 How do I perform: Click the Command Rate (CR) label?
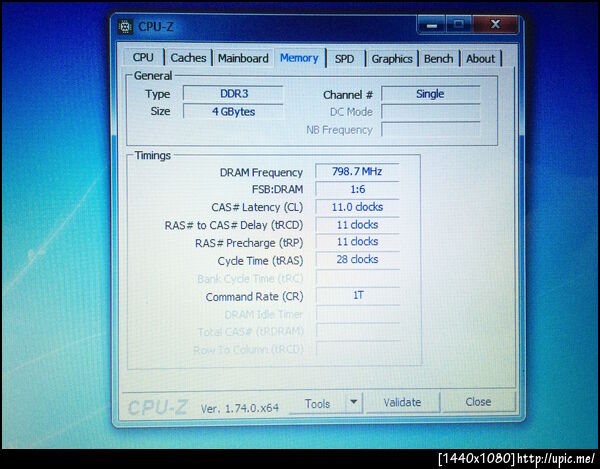[254, 297]
